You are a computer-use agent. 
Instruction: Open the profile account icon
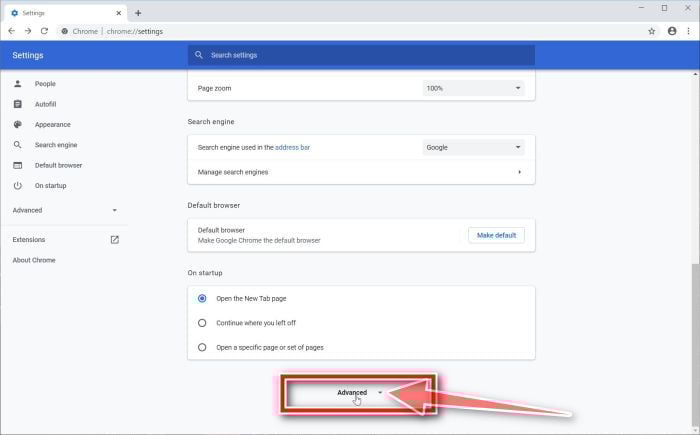[x=672, y=31]
